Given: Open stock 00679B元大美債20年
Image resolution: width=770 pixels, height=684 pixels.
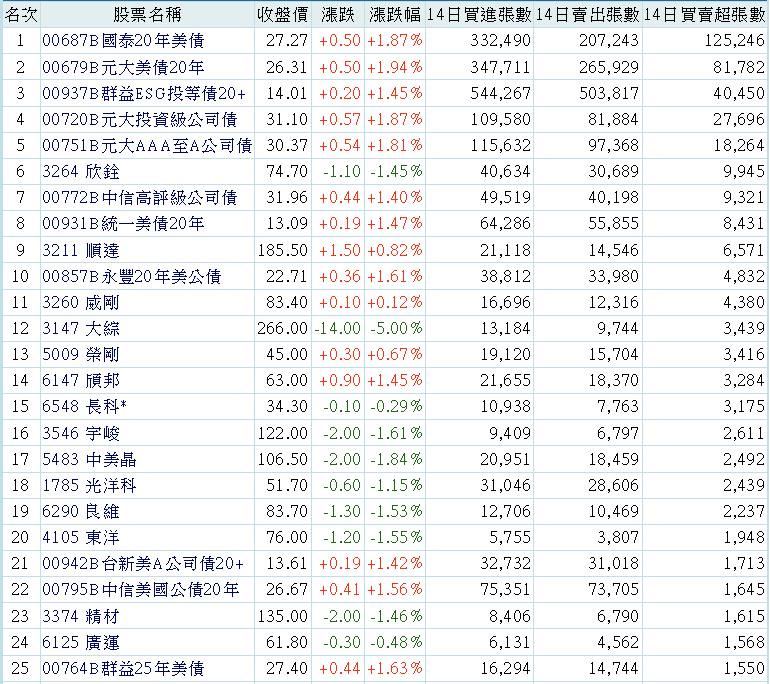Looking at the screenshot, I should pyautogui.click(x=123, y=67).
